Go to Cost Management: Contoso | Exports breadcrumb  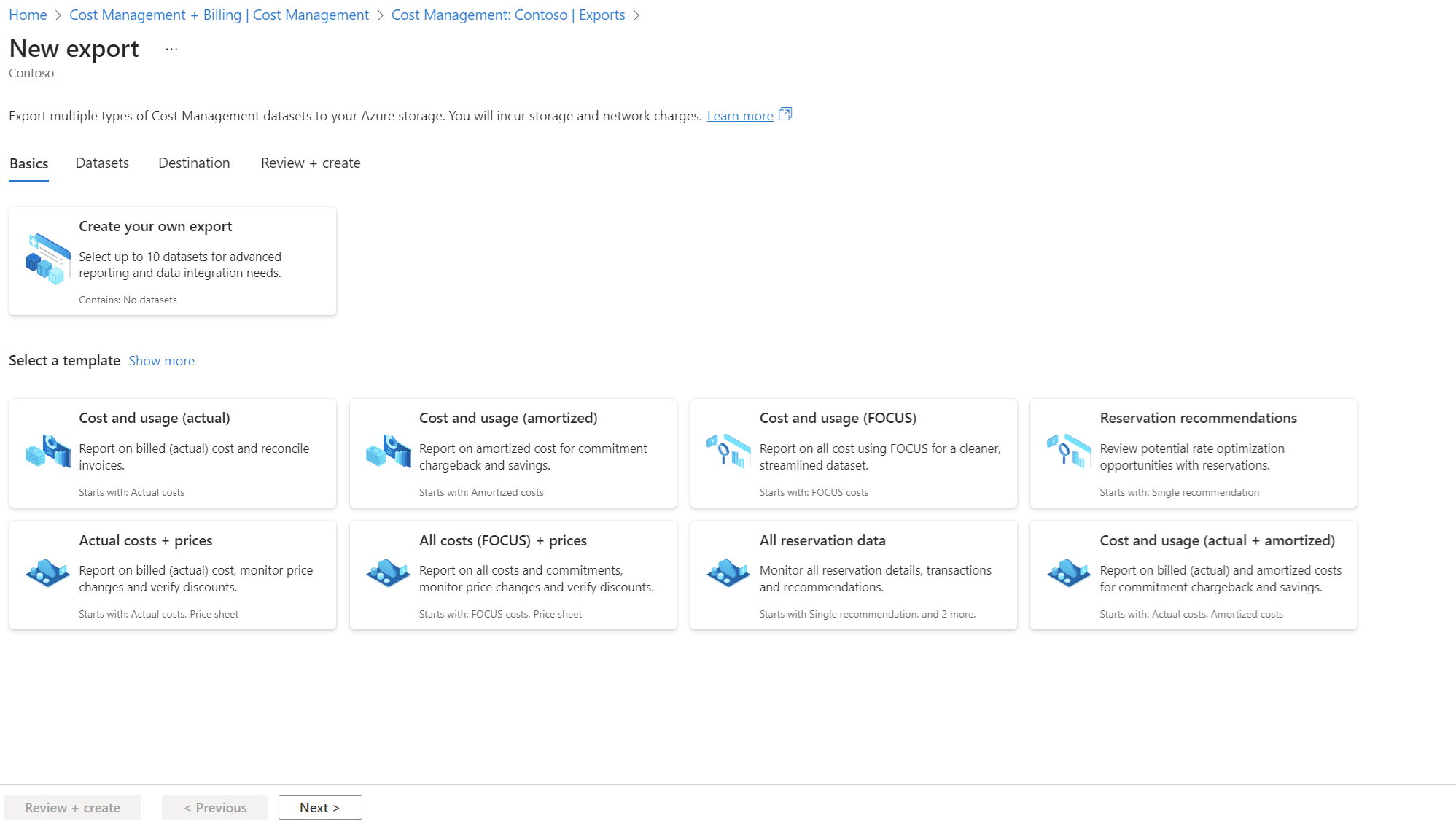click(x=508, y=15)
